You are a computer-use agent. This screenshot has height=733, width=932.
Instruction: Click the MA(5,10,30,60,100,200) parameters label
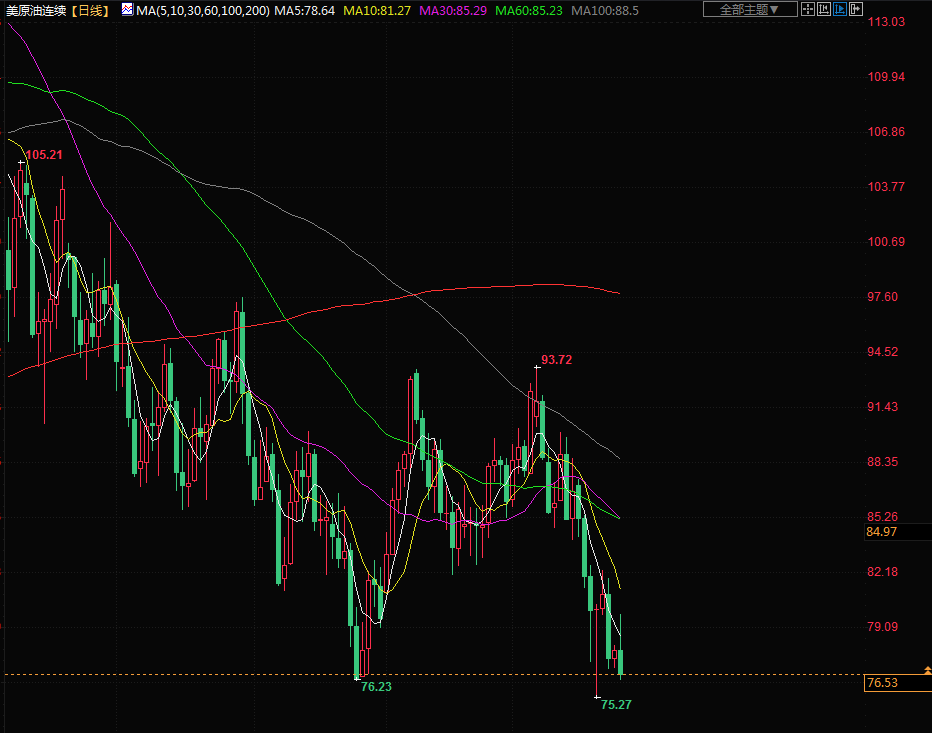pos(202,10)
